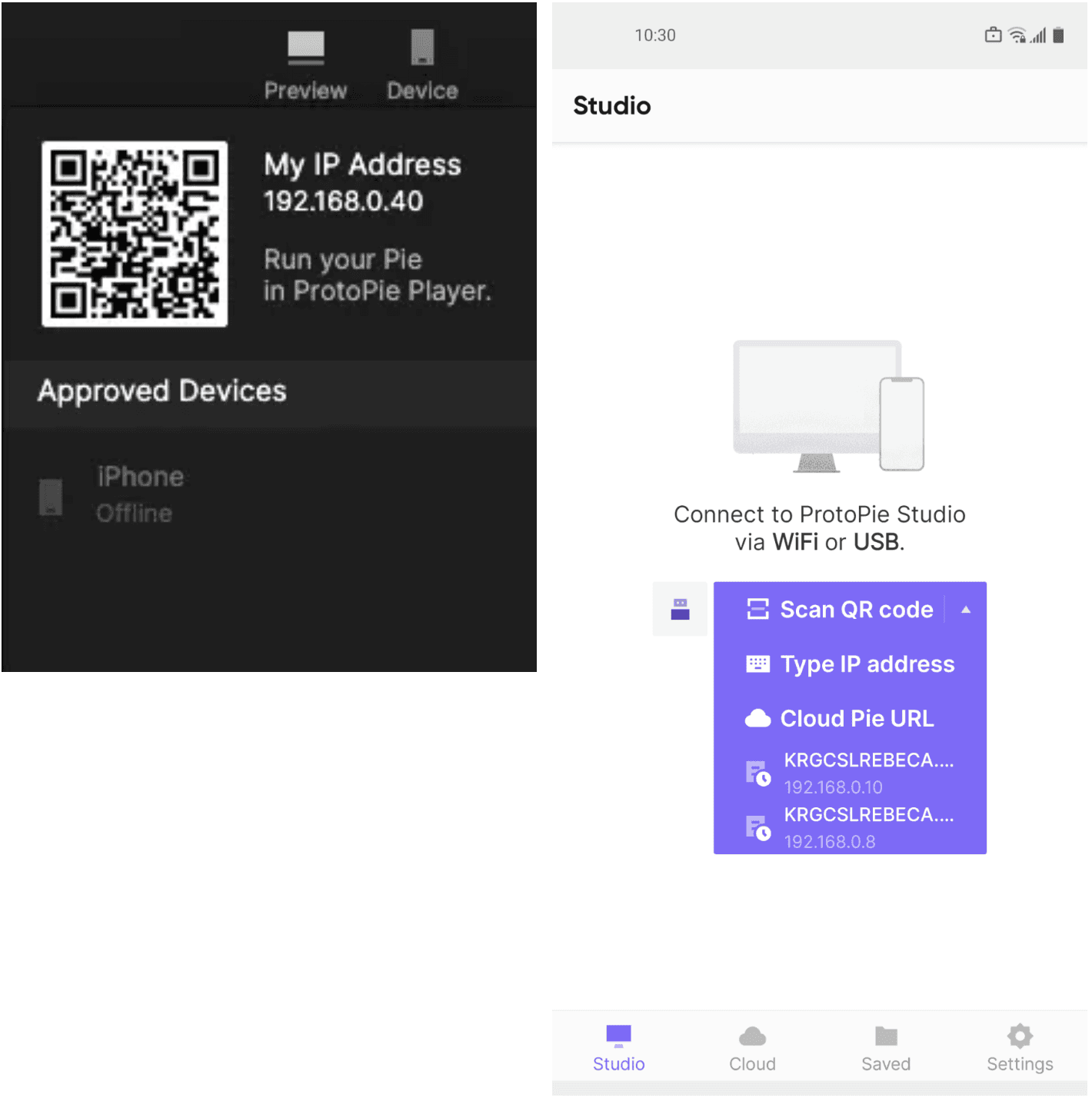Screen dimensions: 1092x1101
Task: Tap the battery status icon
Action: pyautogui.click(x=1058, y=35)
